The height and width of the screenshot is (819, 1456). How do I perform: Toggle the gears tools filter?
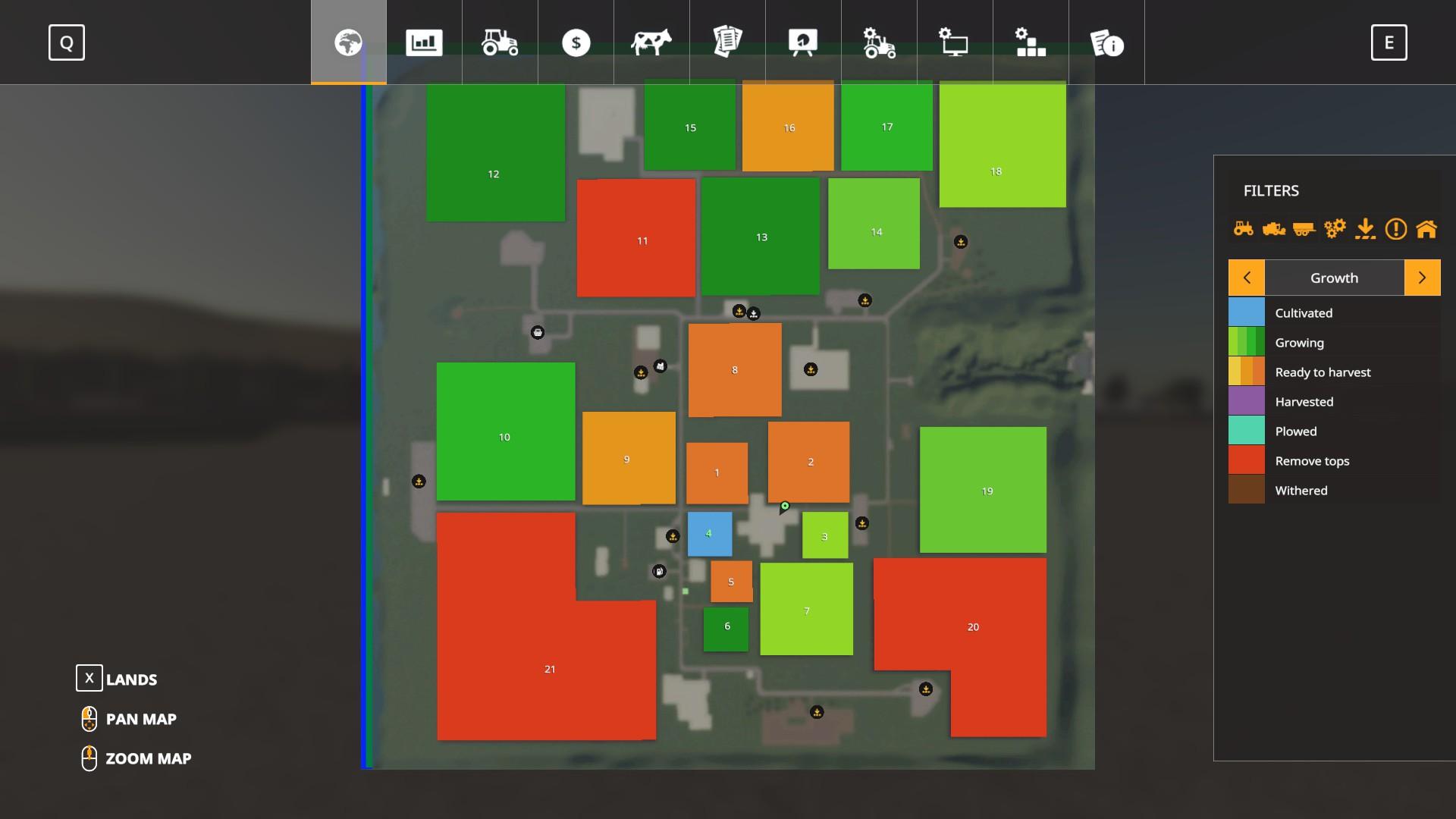(1335, 228)
